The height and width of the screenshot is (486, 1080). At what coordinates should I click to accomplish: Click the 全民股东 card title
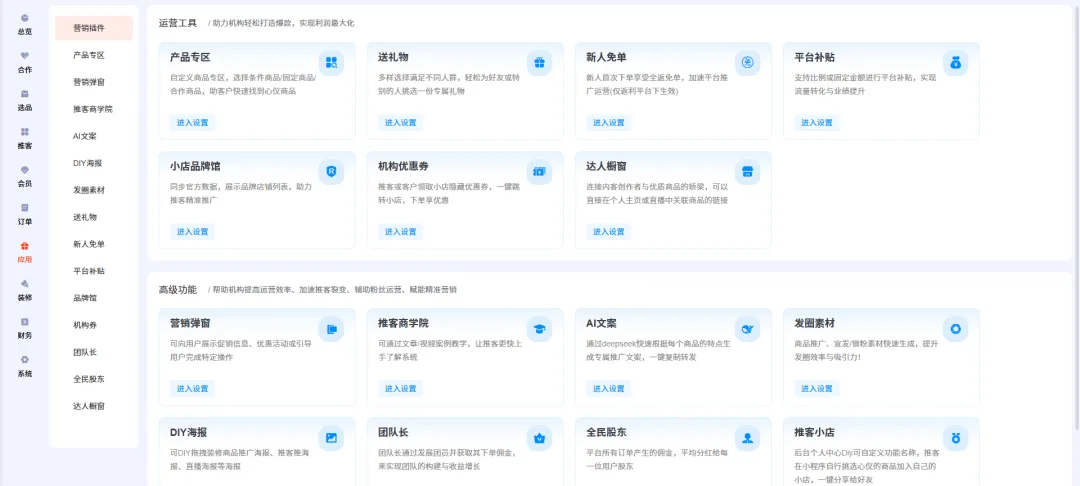(606, 432)
